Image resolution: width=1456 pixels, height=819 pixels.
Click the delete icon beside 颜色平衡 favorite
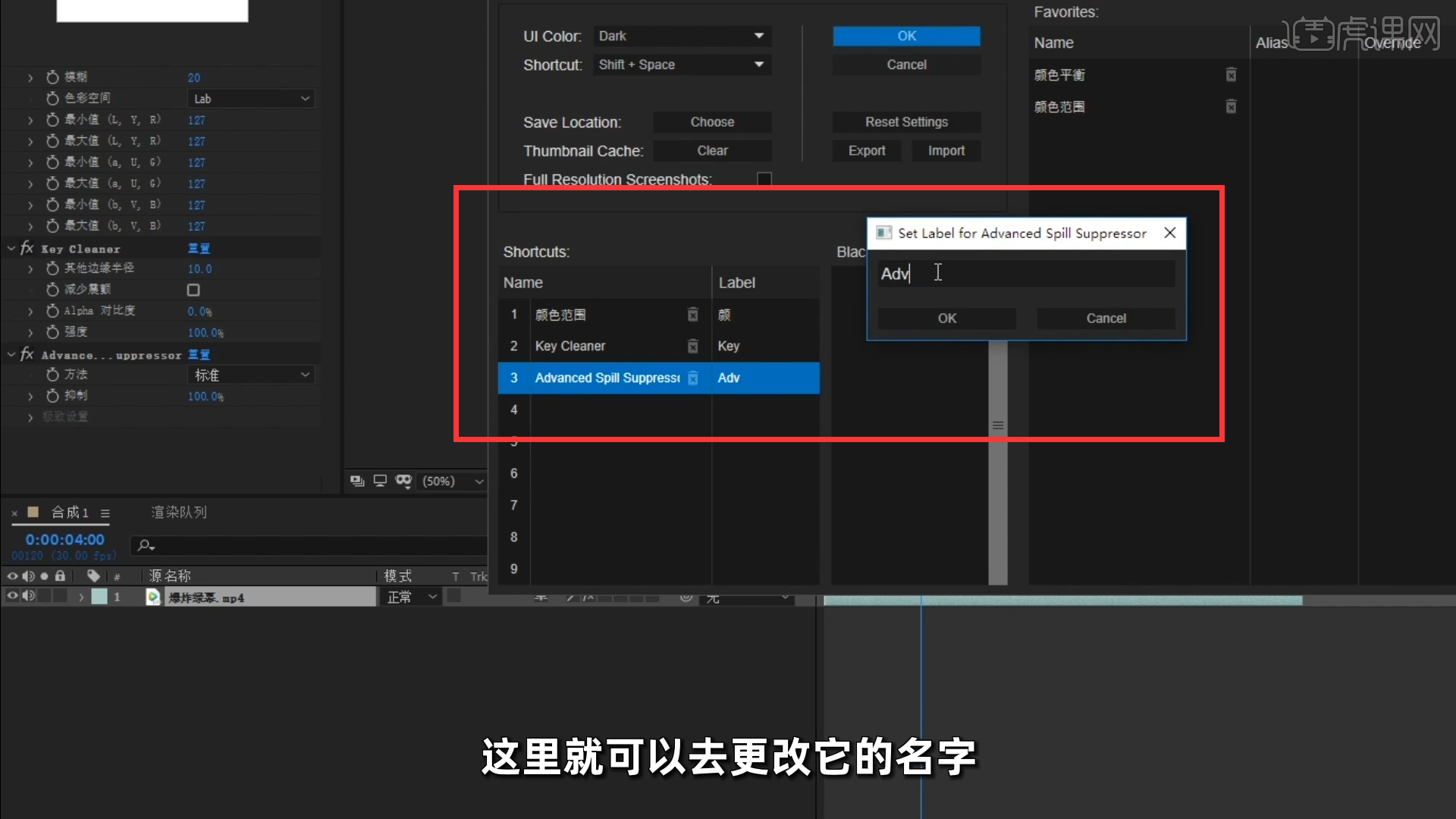(x=1230, y=74)
